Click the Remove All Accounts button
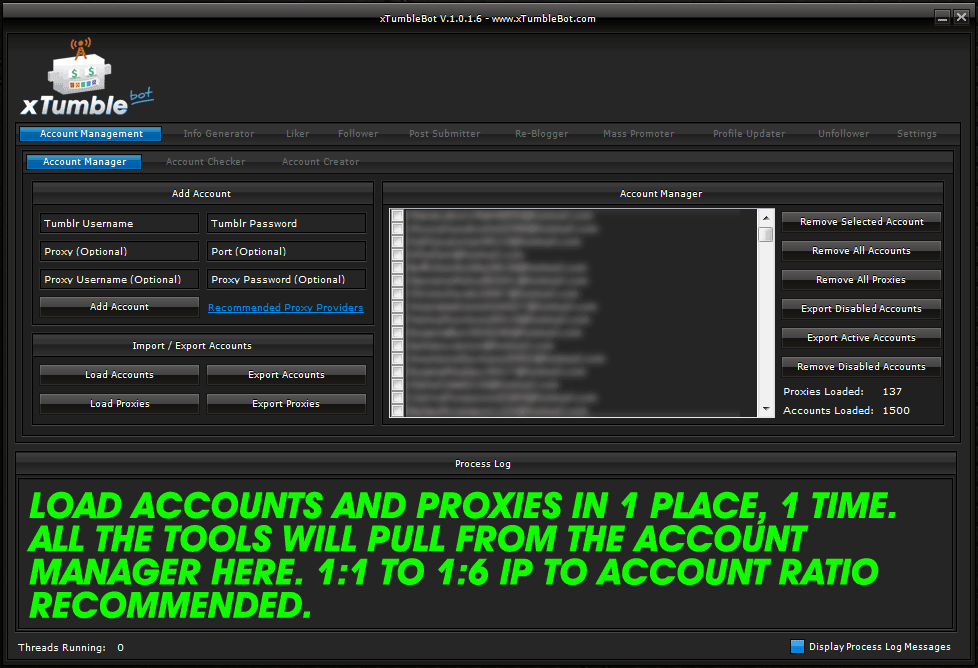Image resolution: width=978 pixels, height=668 pixels. pos(861,251)
